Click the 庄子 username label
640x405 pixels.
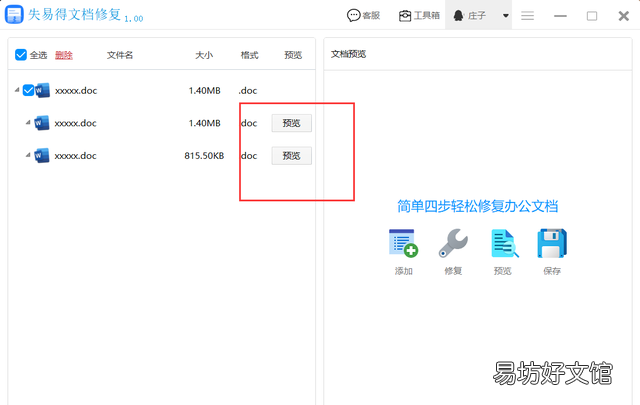click(477, 16)
